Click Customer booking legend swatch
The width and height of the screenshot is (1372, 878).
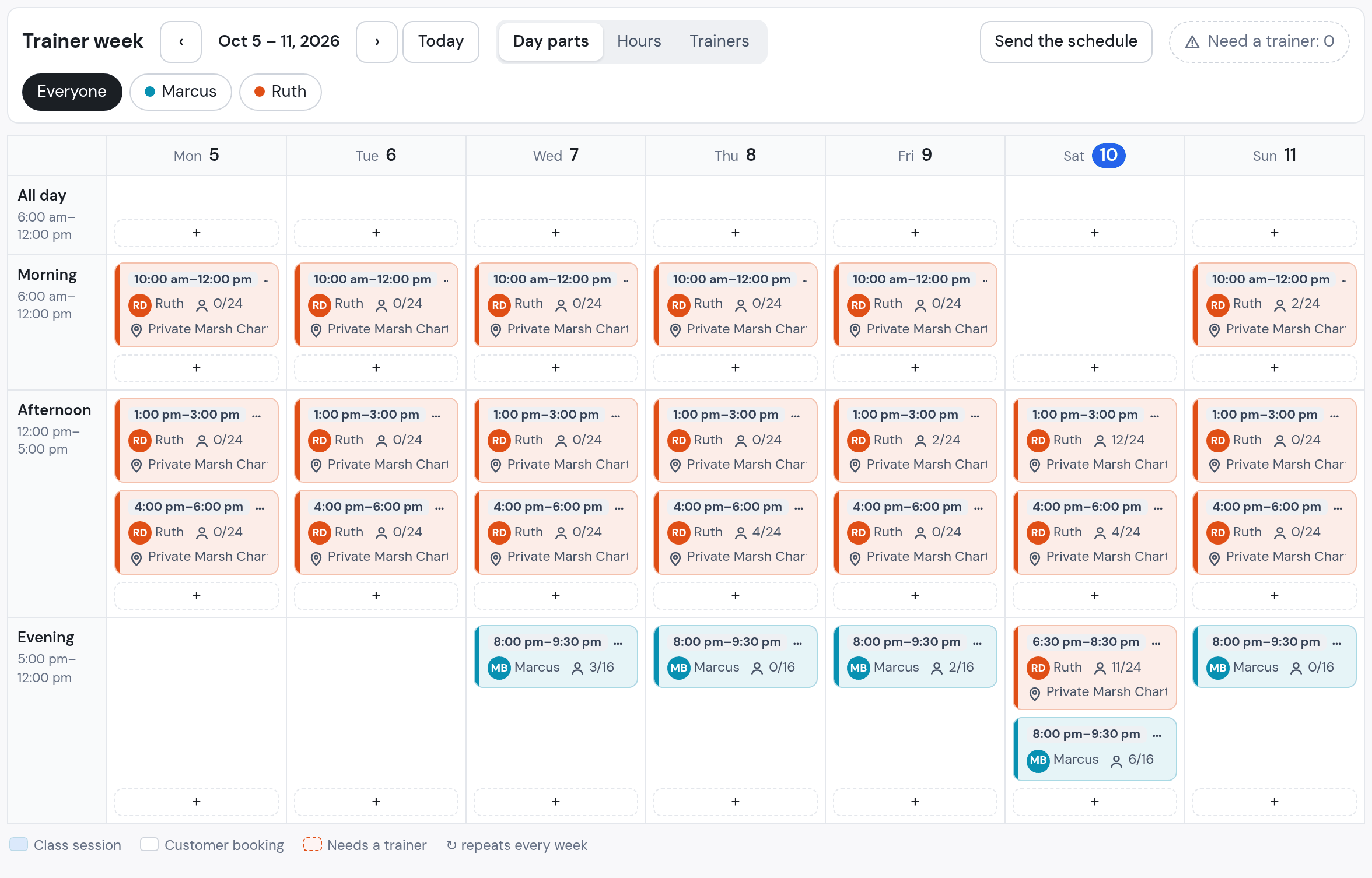[x=149, y=845]
